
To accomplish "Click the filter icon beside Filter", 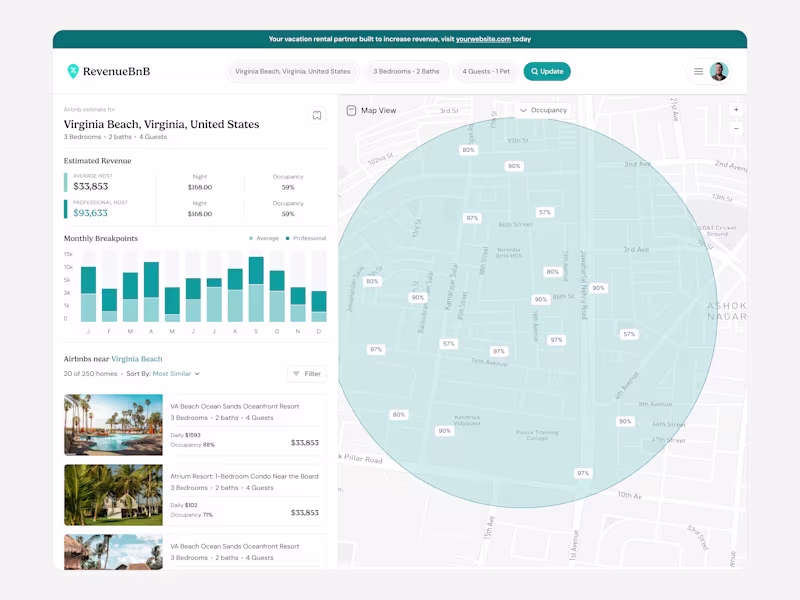I will click(x=296, y=373).
